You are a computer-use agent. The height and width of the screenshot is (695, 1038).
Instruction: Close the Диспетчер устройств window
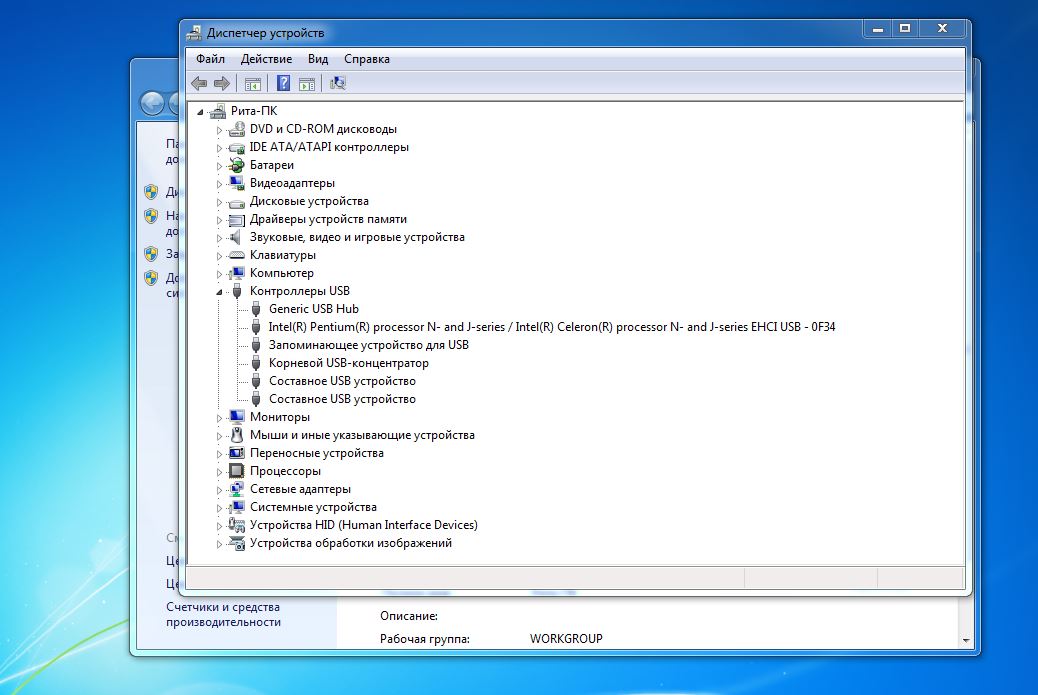942,28
